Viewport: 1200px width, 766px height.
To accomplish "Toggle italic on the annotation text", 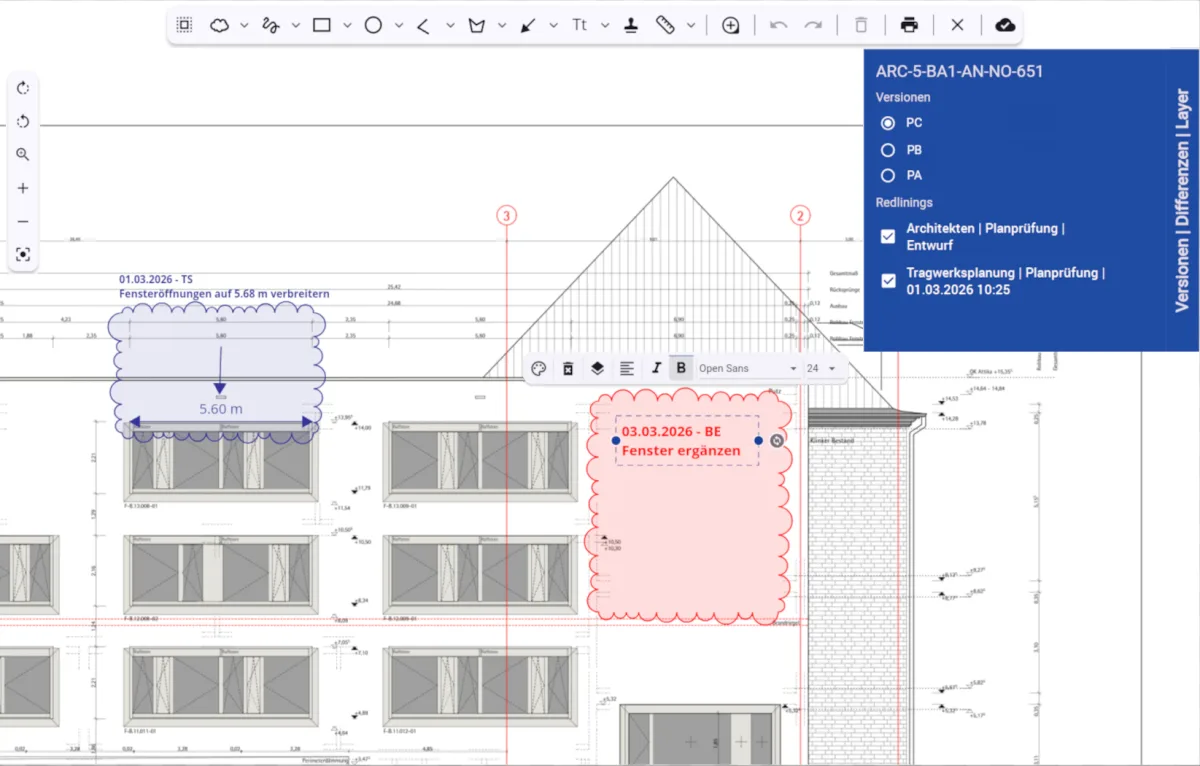I will 656,368.
